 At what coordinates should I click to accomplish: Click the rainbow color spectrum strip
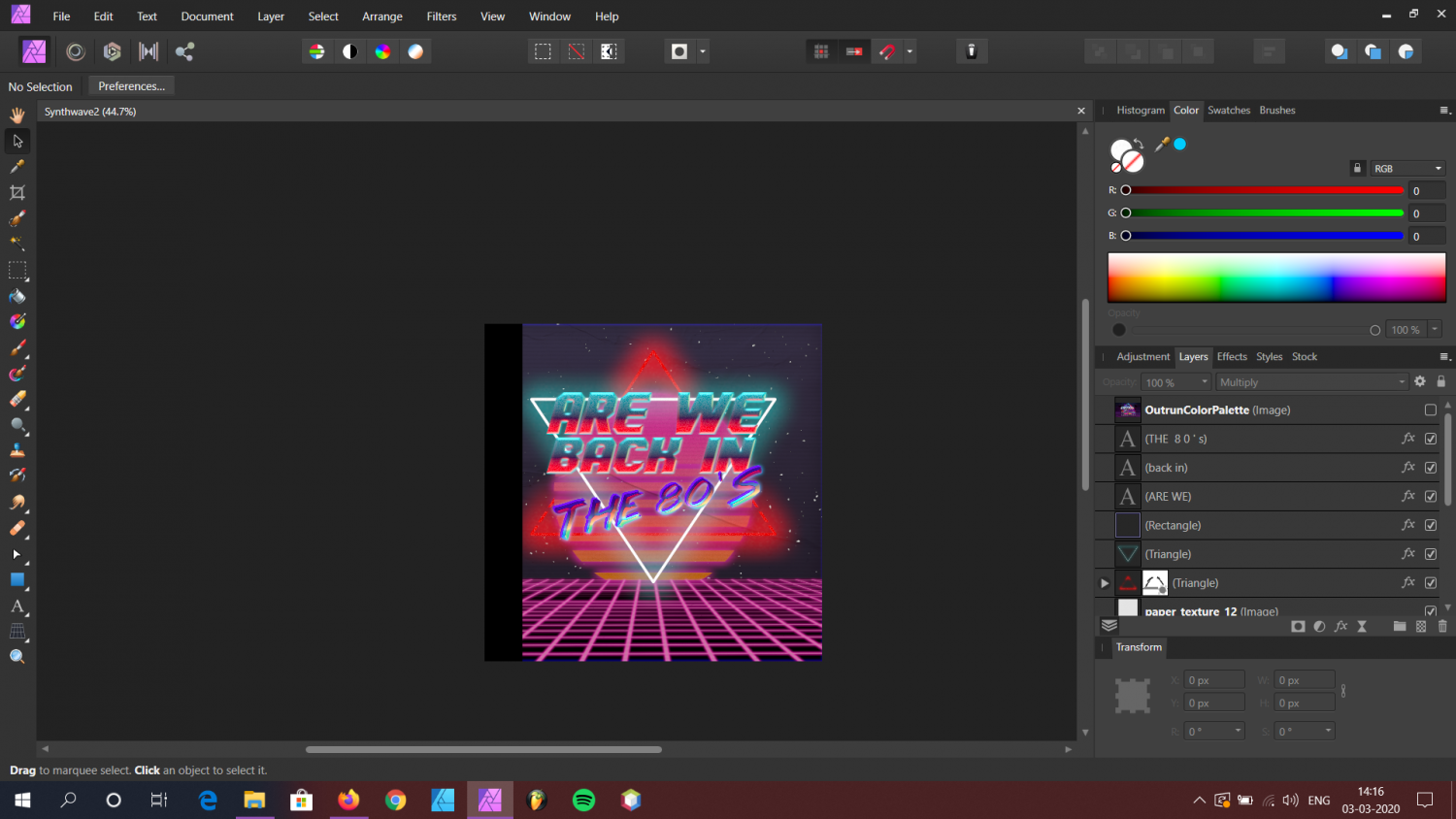tap(1275, 277)
